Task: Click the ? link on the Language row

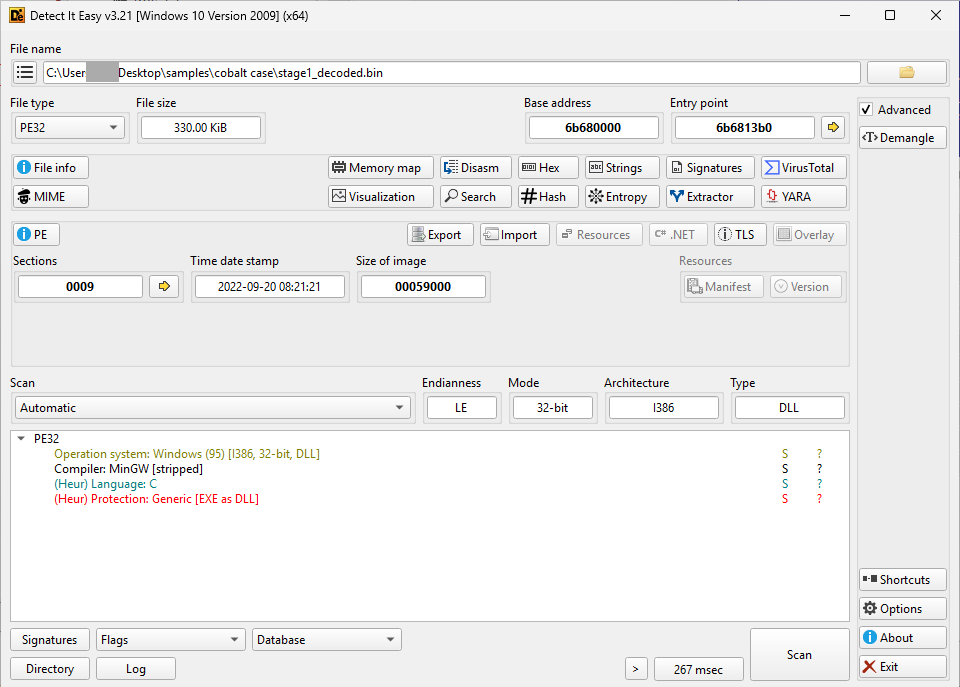Action: 820,484
